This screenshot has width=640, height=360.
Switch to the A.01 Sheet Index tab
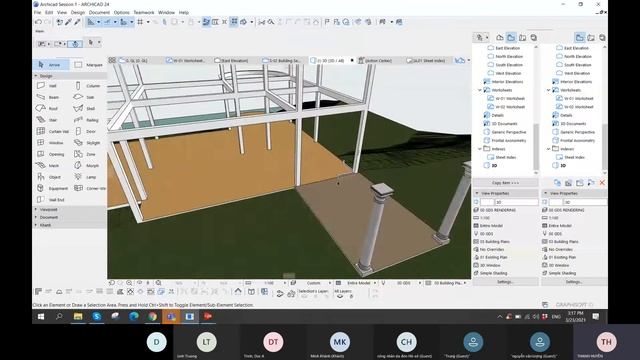coord(426,60)
